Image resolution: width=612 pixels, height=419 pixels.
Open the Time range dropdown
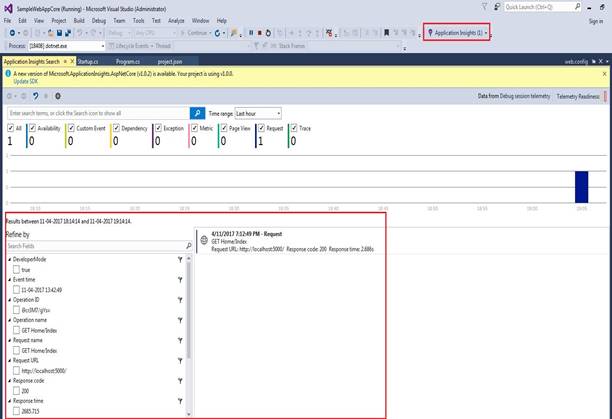click(258, 113)
